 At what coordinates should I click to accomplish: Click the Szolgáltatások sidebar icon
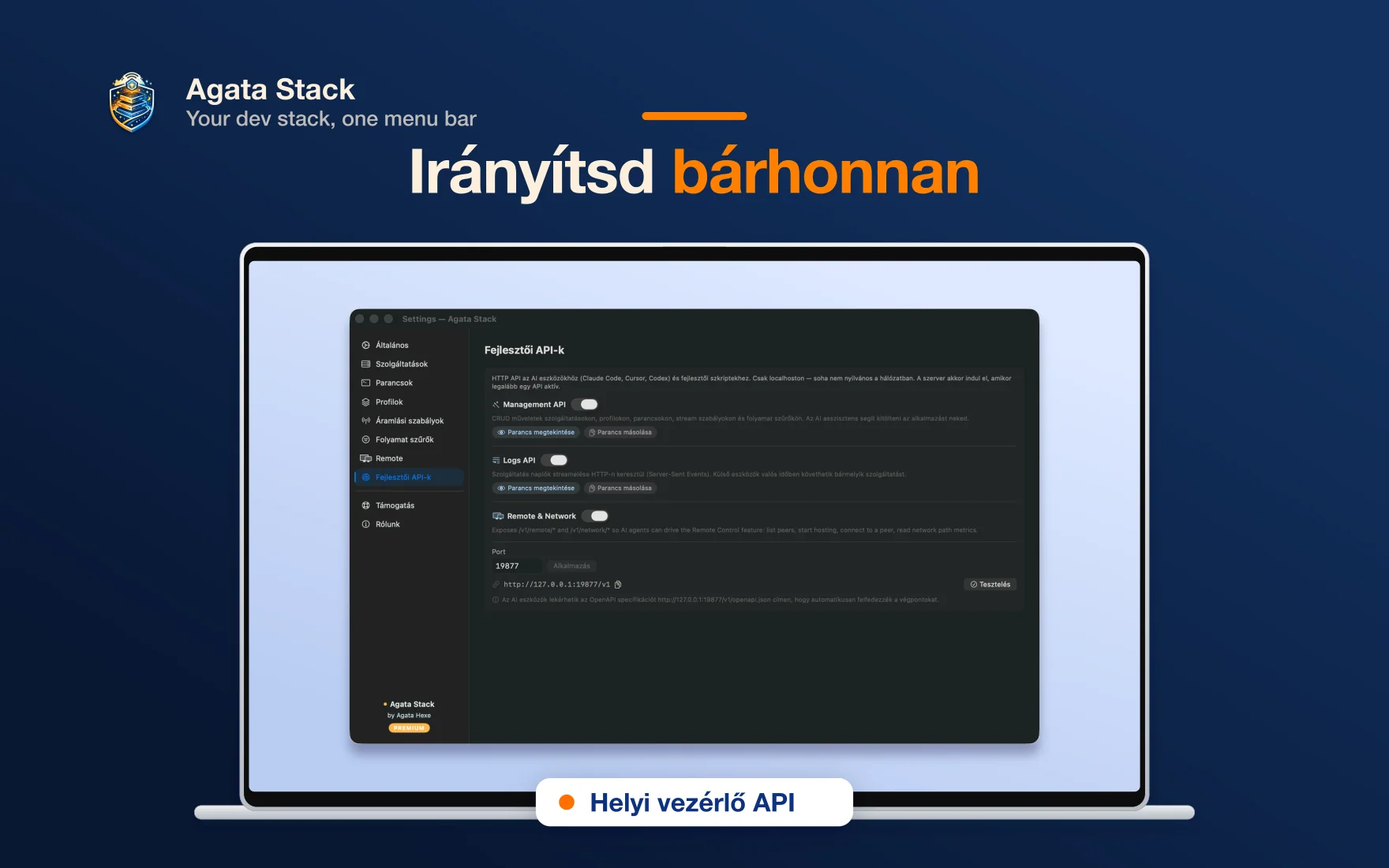365,365
